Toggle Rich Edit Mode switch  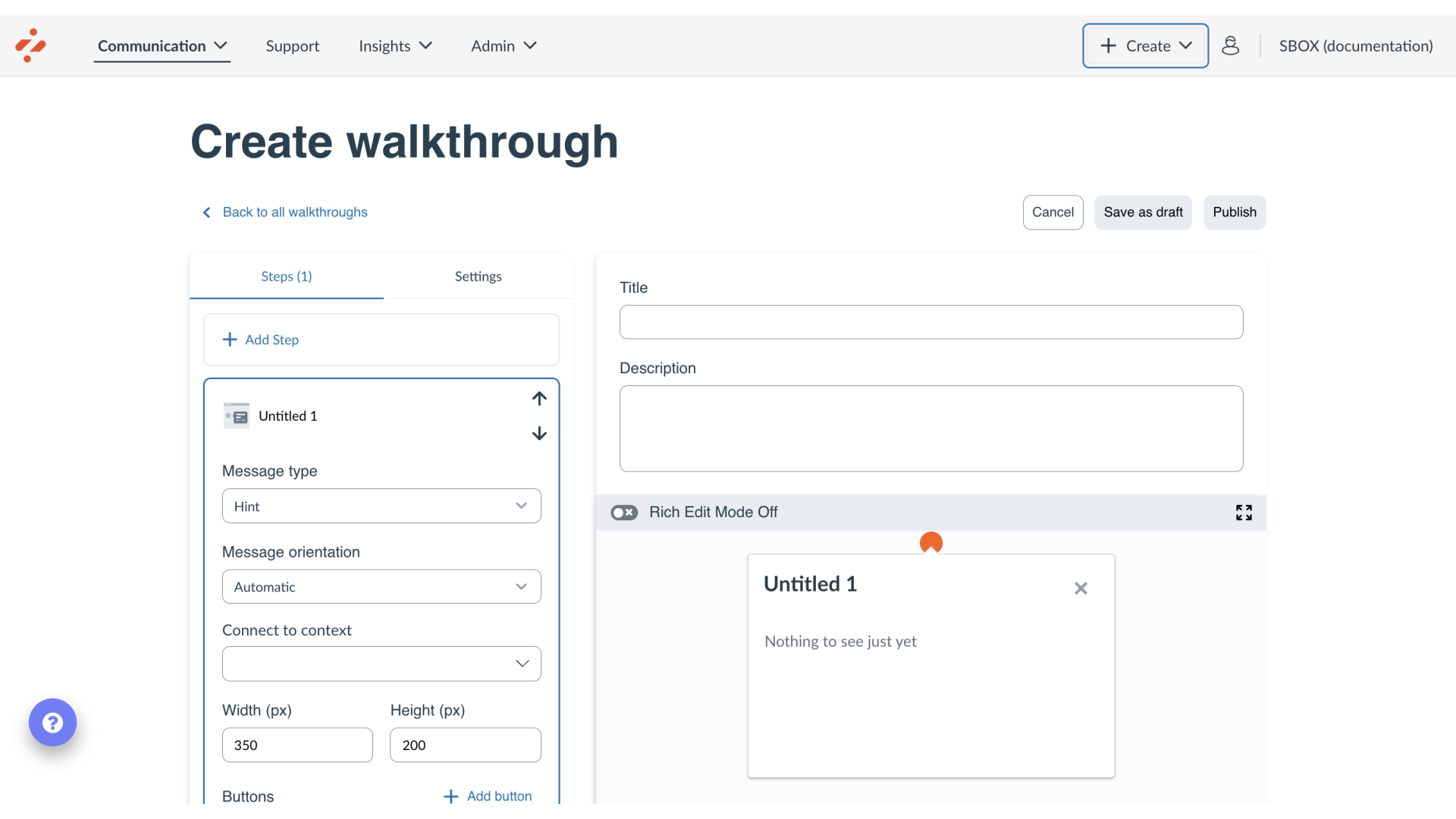pos(624,513)
